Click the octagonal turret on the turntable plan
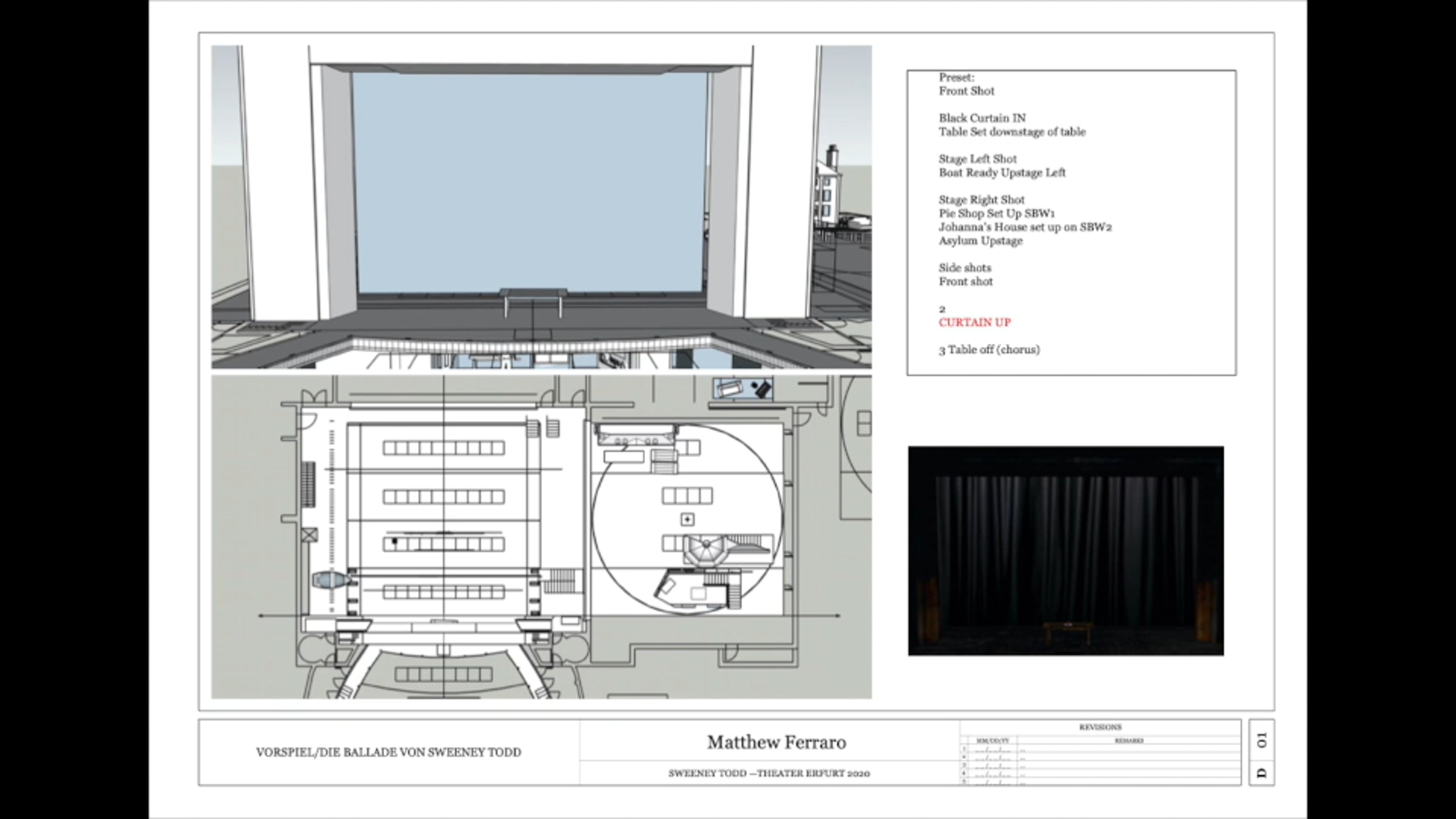 point(706,551)
